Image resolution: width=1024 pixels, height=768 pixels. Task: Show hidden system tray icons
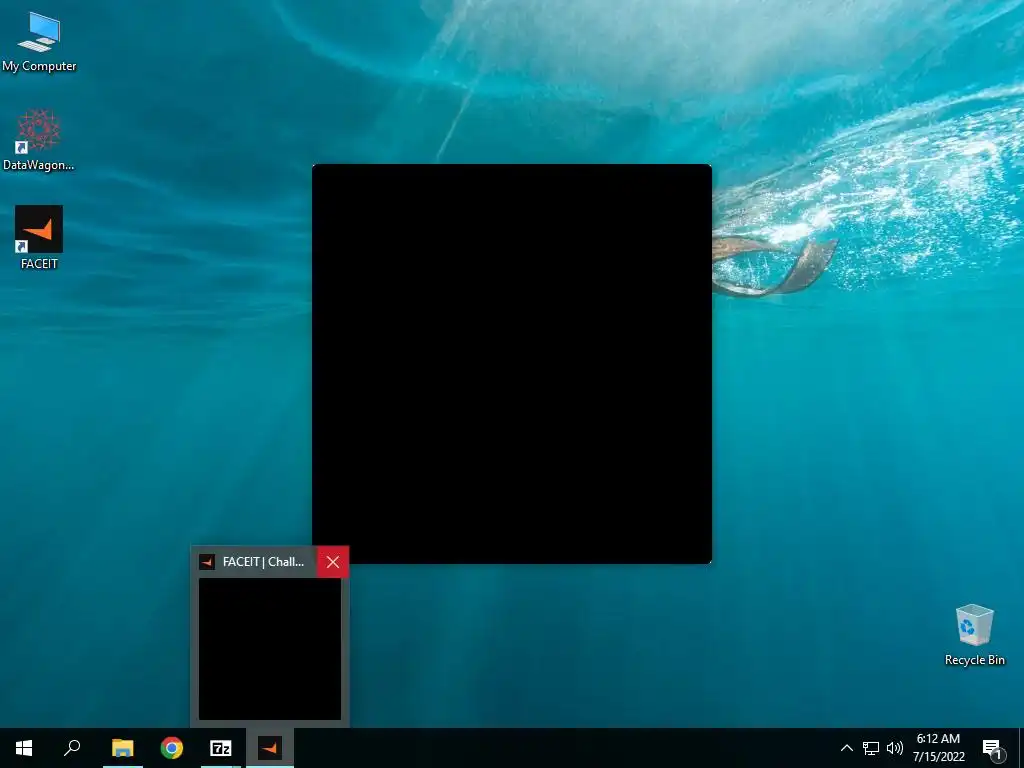(x=846, y=748)
